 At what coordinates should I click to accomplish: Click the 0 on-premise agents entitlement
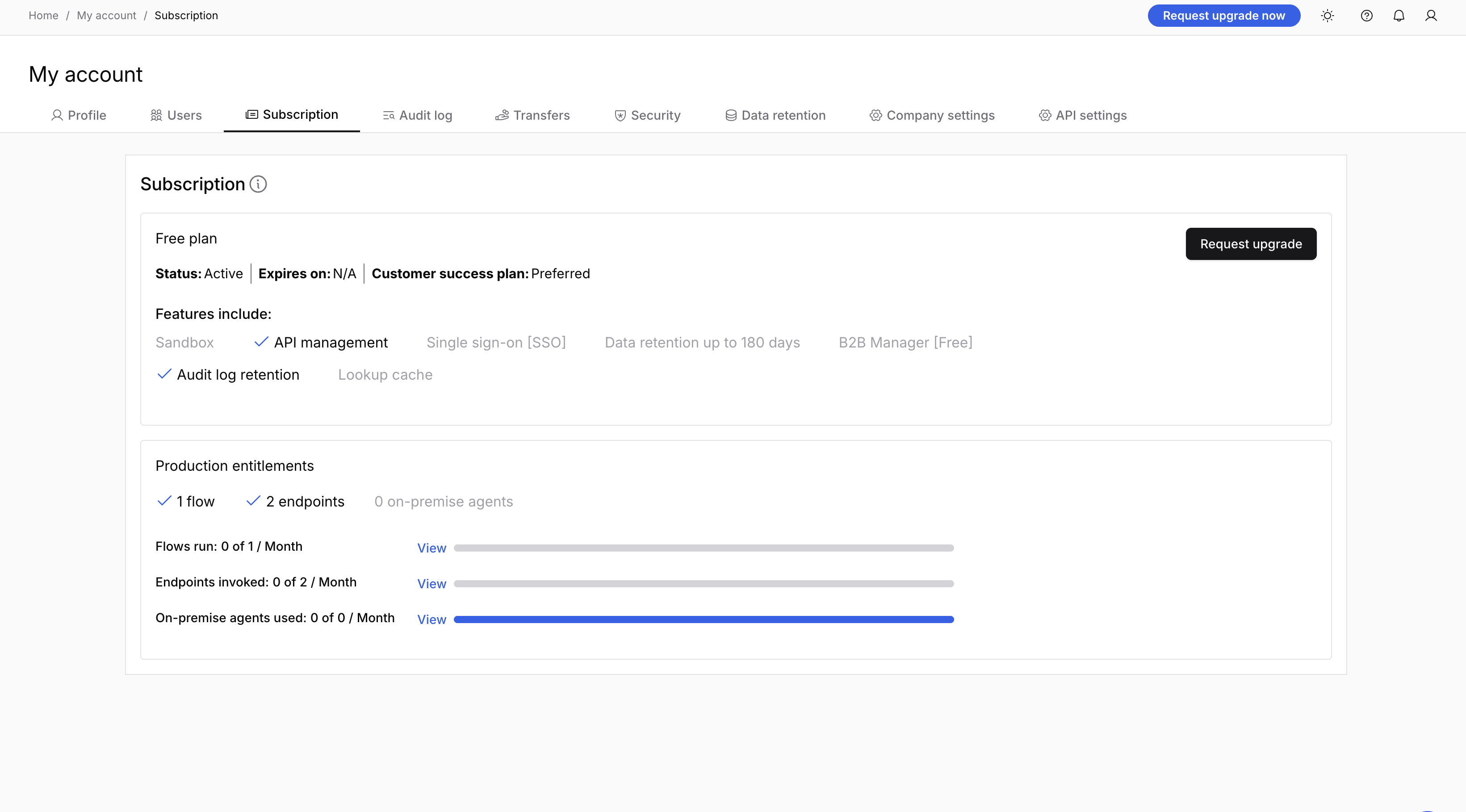coord(443,502)
